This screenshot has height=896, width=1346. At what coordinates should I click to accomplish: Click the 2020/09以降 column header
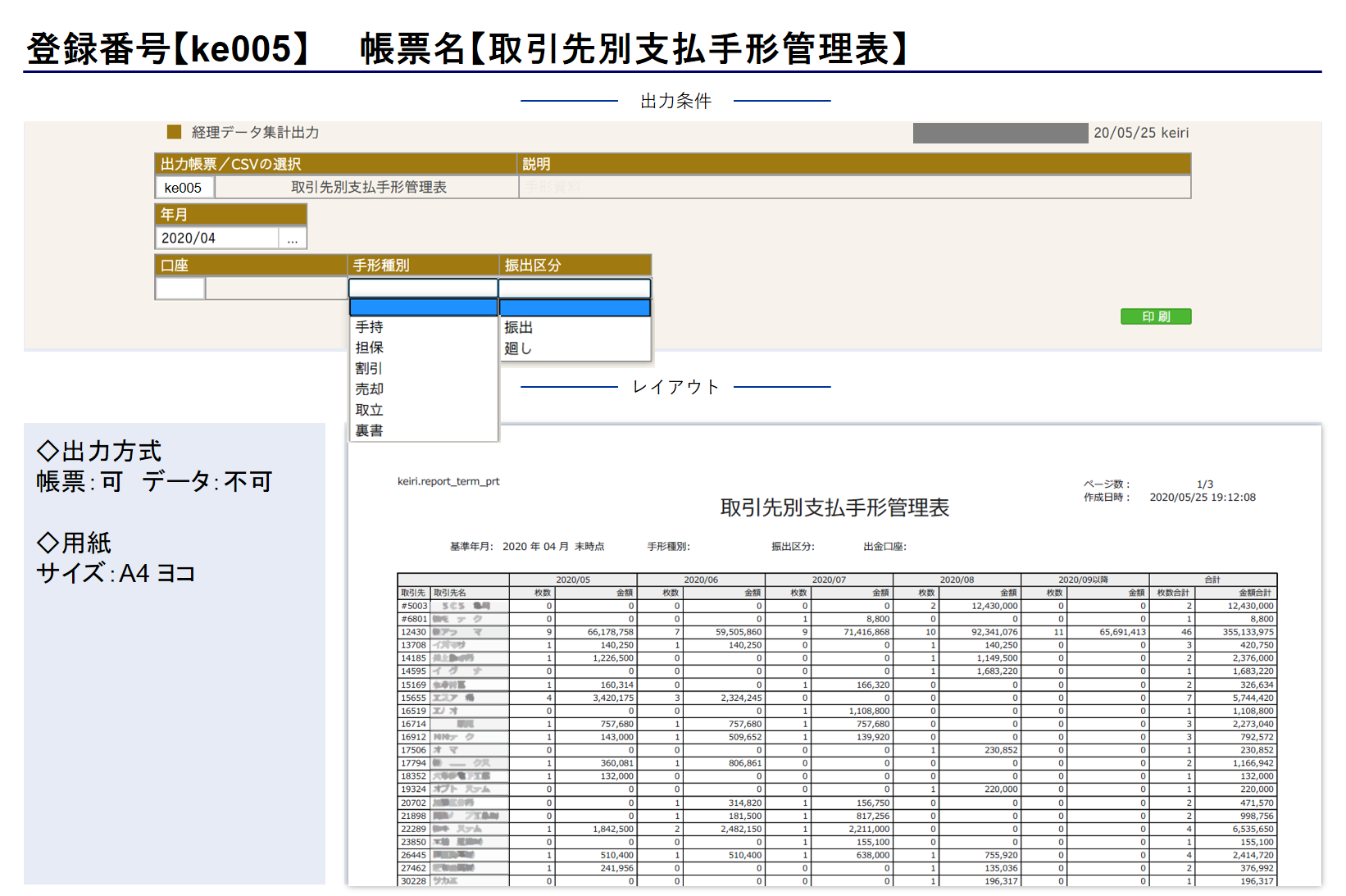(1084, 580)
